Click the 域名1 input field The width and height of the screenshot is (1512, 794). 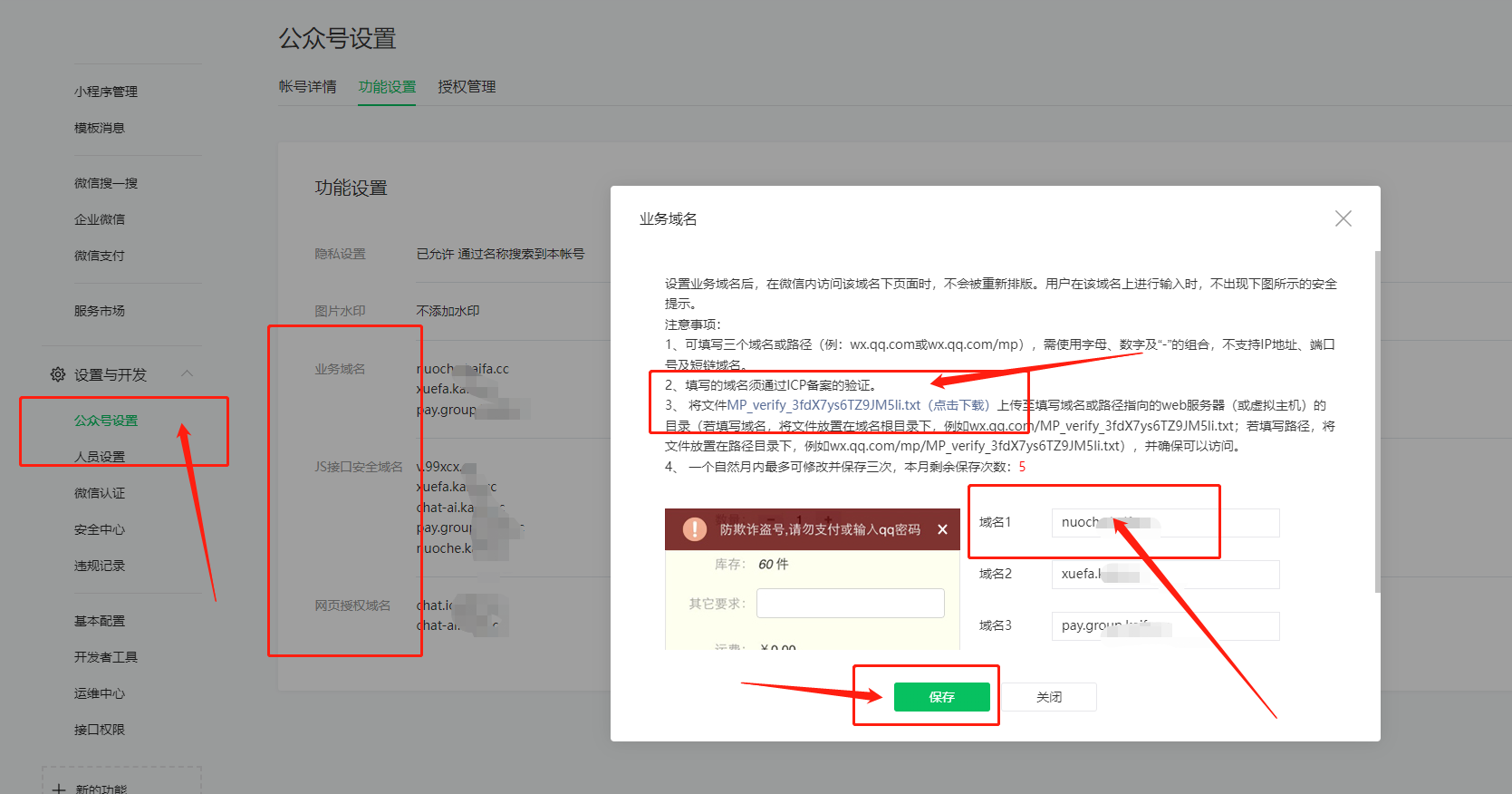[1165, 523]
